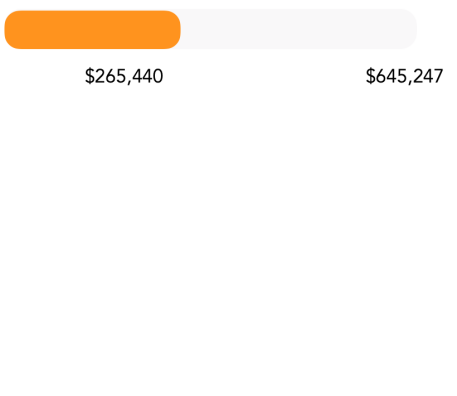Click the comma in the $645,247 label
The width and height of the screenshot is (457, 396).
pyautogui.click(x=410, y=82)
